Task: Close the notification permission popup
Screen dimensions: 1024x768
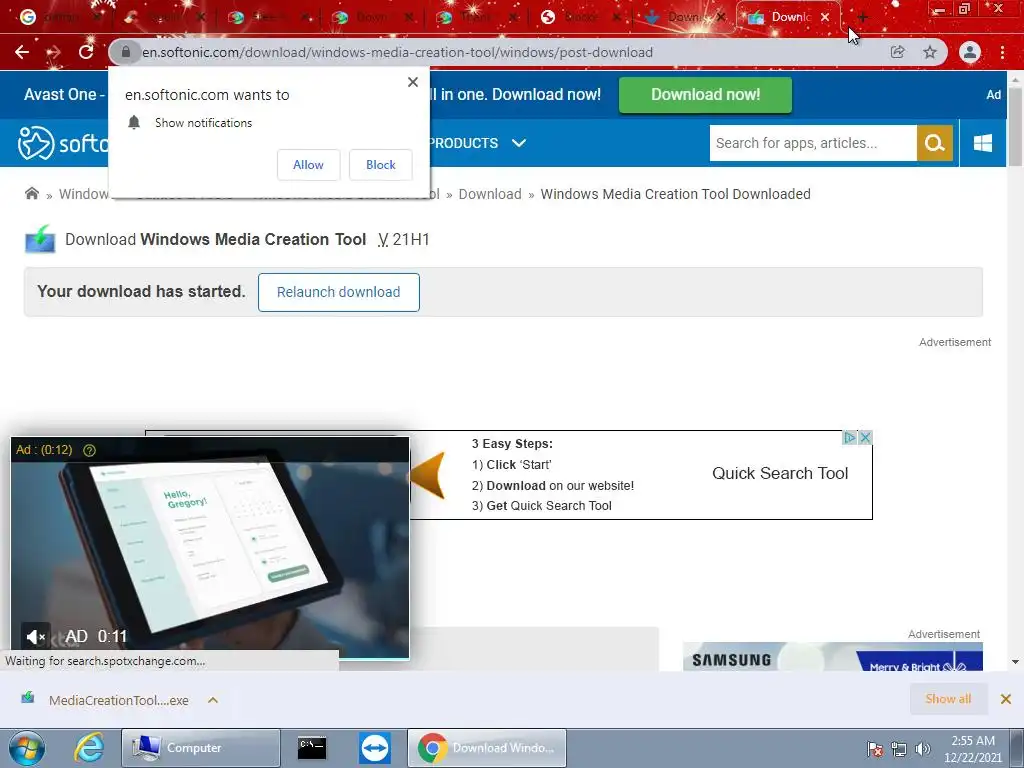Action: coord(413,82)
